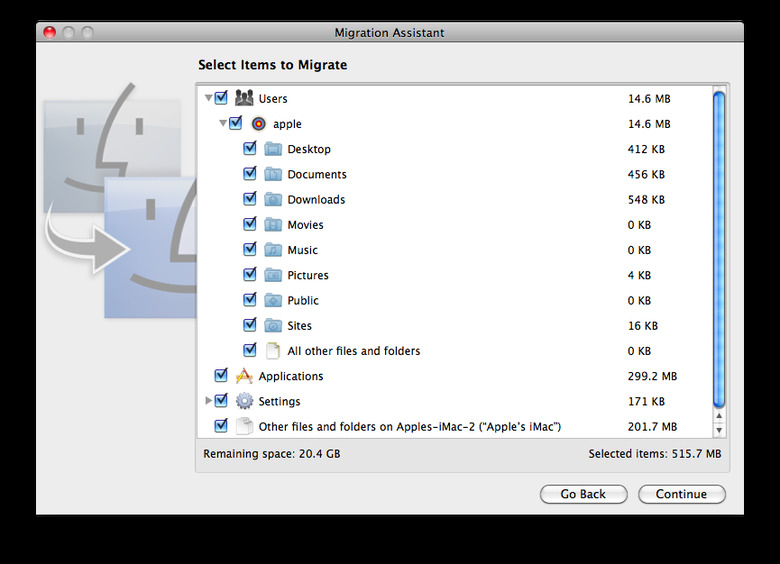The image size is (780, 564).
Task: Click the Desktop folder icon
Action: click(273, 149)
